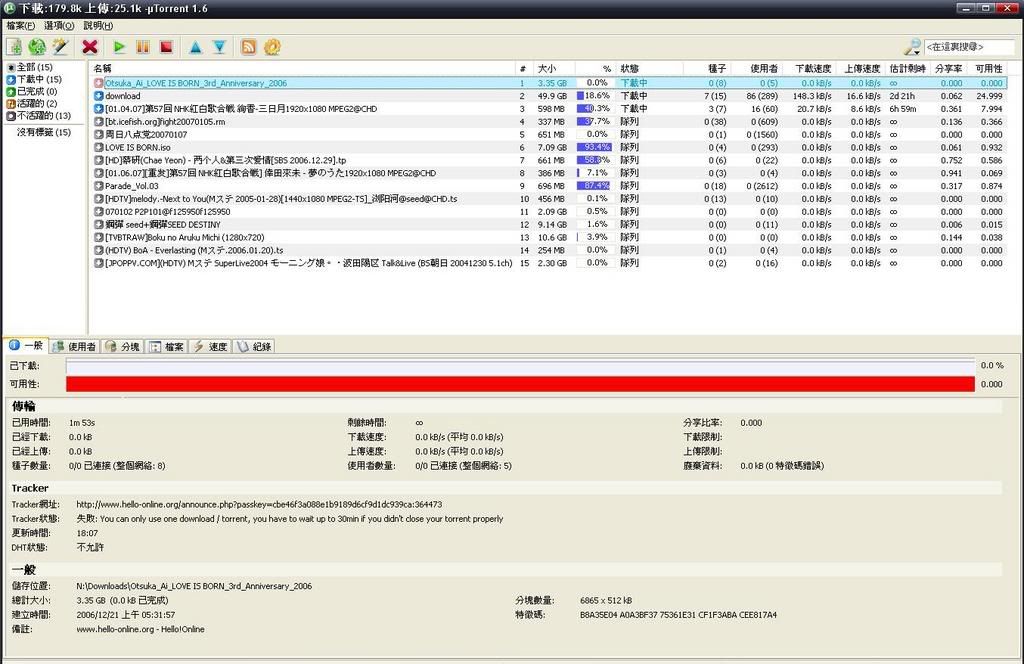Click the search magnifier icon
1024x664 pixels.
[x=912, y=47]
